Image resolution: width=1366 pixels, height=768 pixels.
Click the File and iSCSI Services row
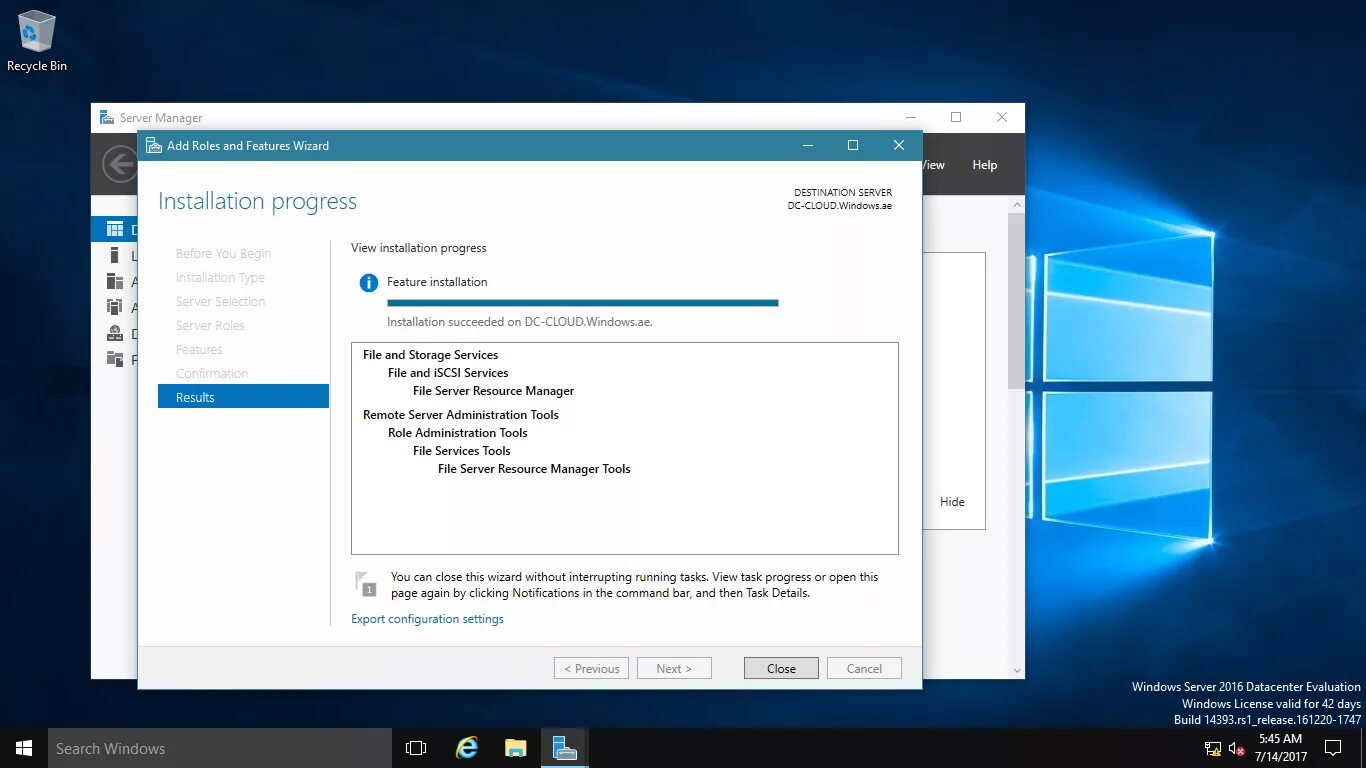[448, 373]
